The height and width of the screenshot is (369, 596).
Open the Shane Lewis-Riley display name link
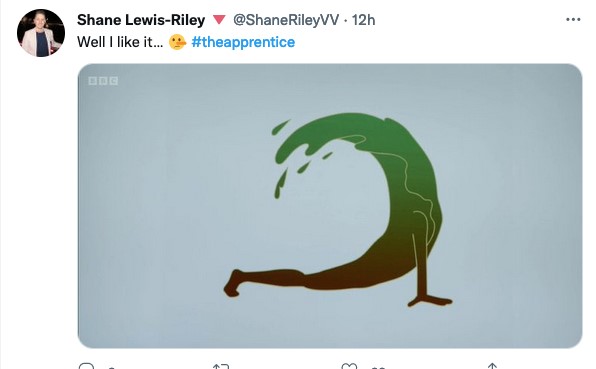[141, 20]
